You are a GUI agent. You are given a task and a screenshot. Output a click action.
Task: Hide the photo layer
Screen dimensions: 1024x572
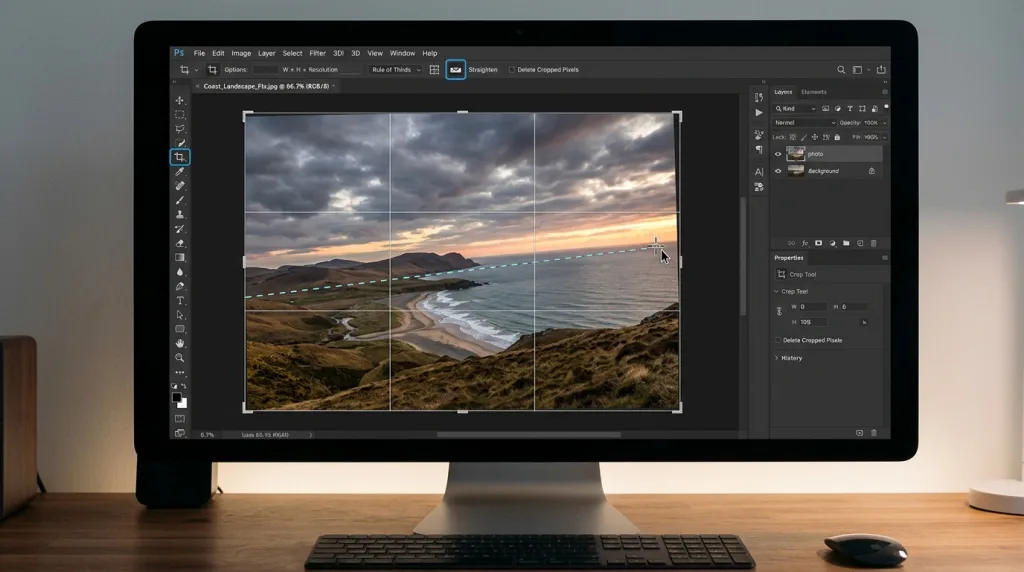point(778,154)
